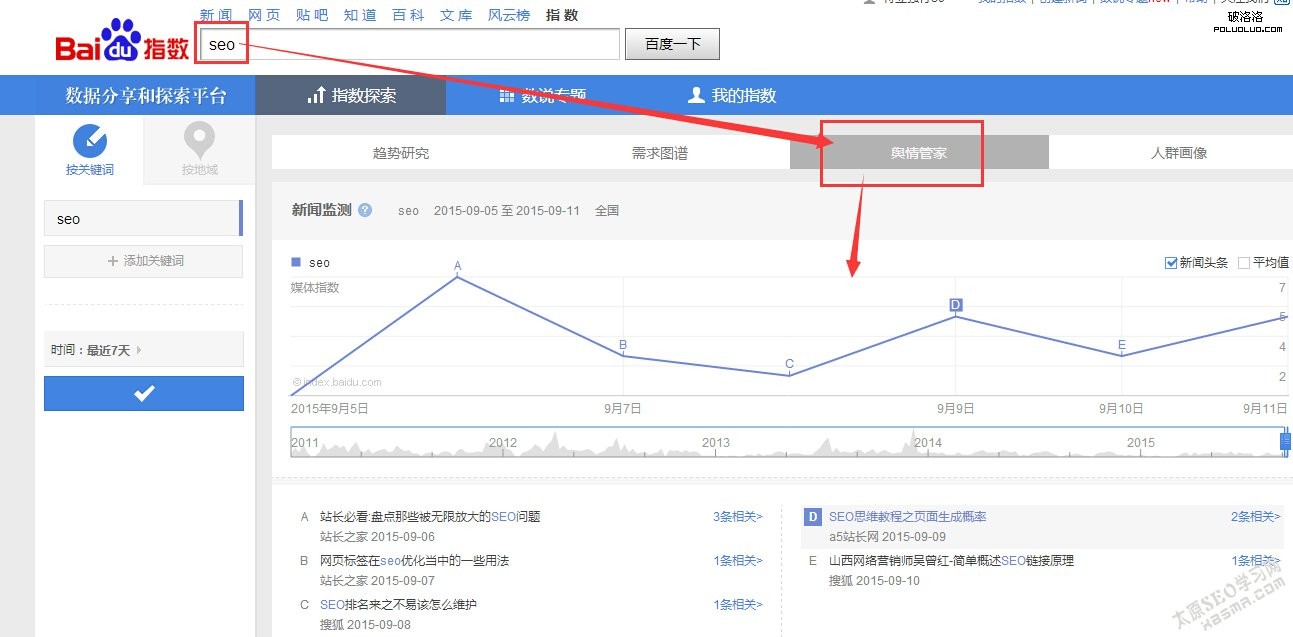The image size is (1293, 637).
Task: Open 贴吧 from the top navigation
Action: [312, 14]
